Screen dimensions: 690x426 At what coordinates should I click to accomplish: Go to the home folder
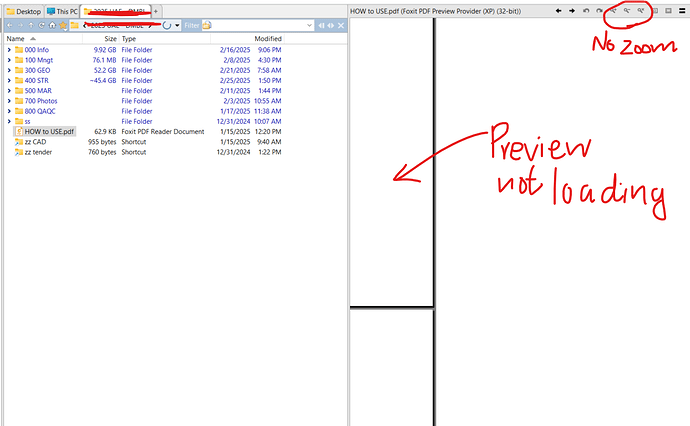coord(52,26)
